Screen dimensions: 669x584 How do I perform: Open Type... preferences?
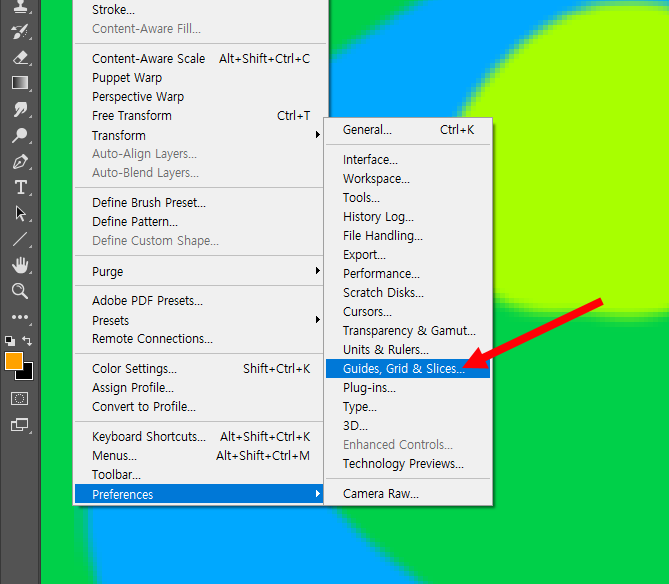coord(408,406)
